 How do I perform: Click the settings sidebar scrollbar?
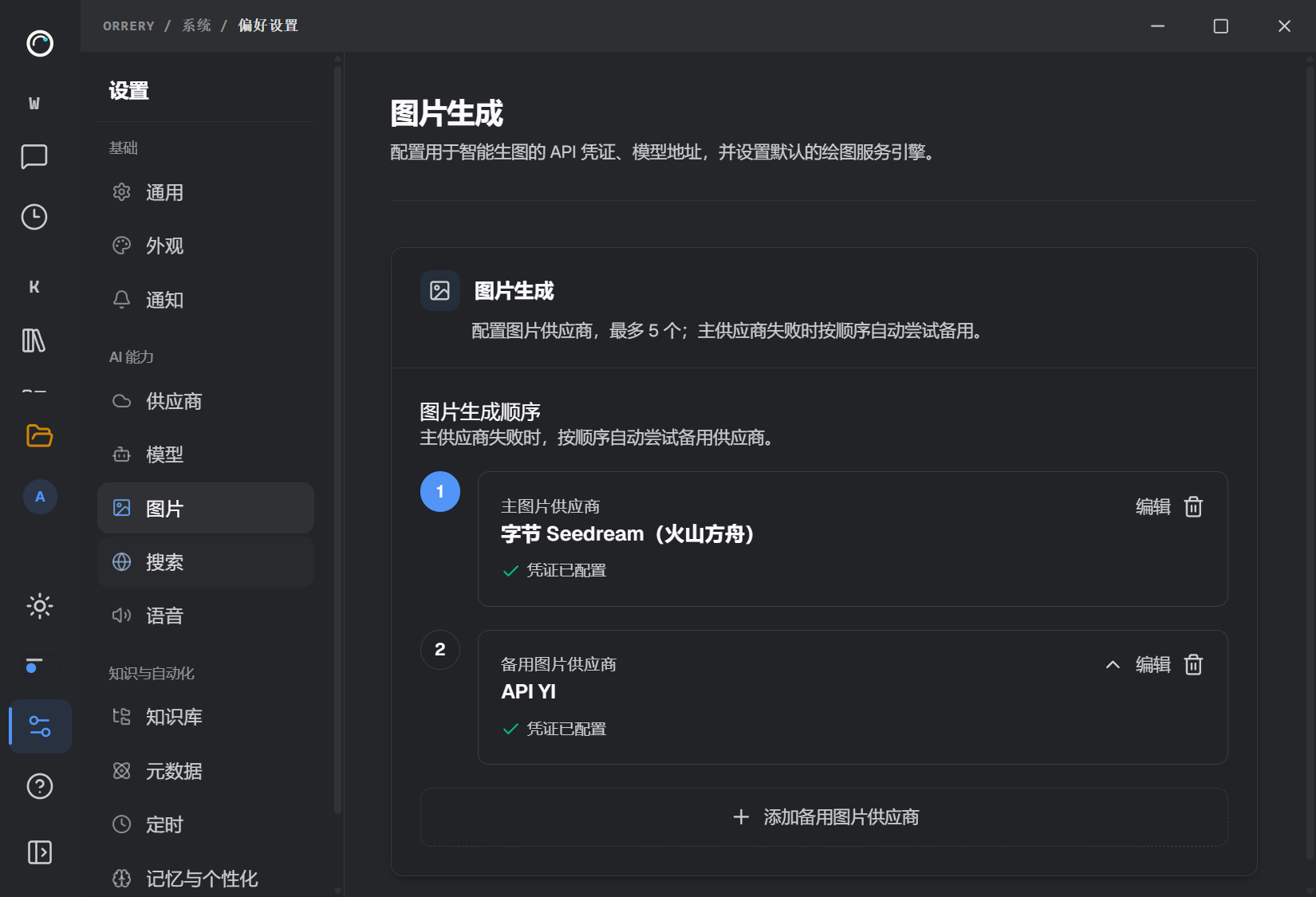(338, 439)
